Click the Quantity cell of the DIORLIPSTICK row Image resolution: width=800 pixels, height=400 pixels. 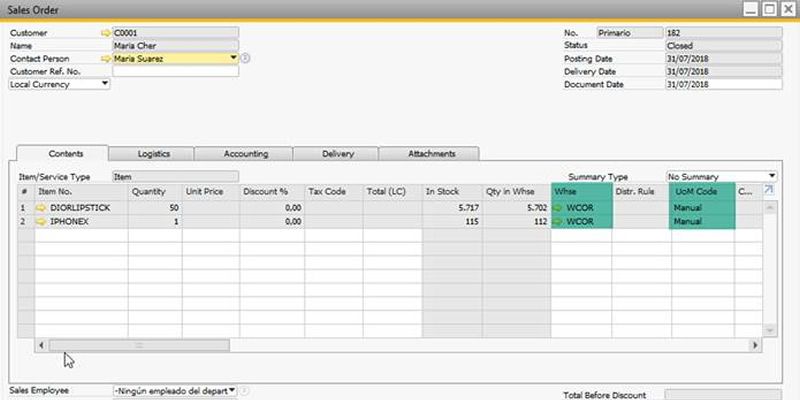pos(155,208)
